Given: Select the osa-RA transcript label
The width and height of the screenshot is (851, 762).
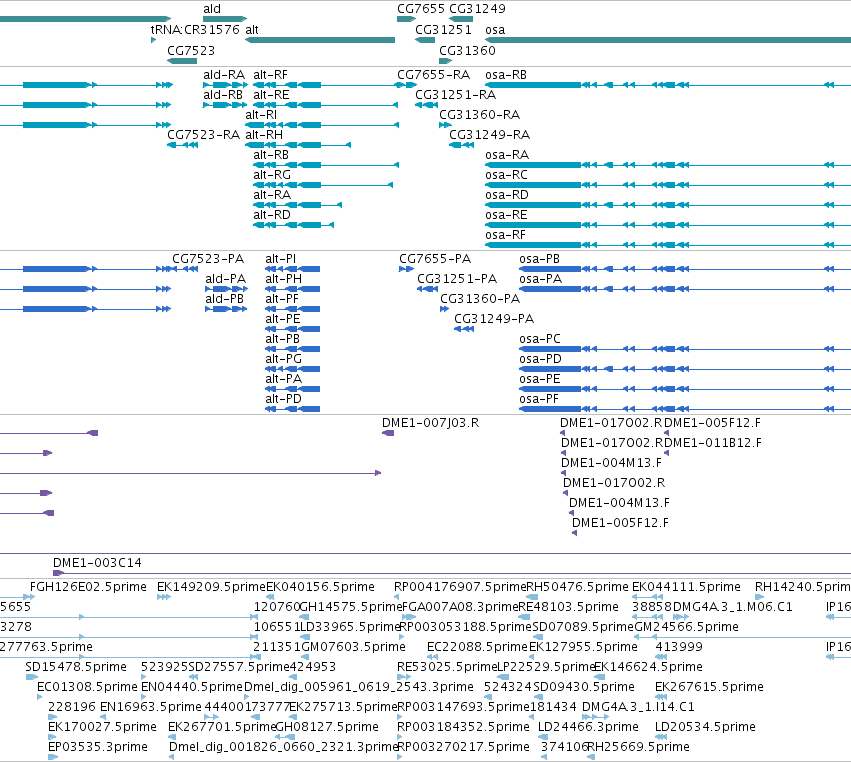Looking at the screenshot, I should click(x=507, y=155).
